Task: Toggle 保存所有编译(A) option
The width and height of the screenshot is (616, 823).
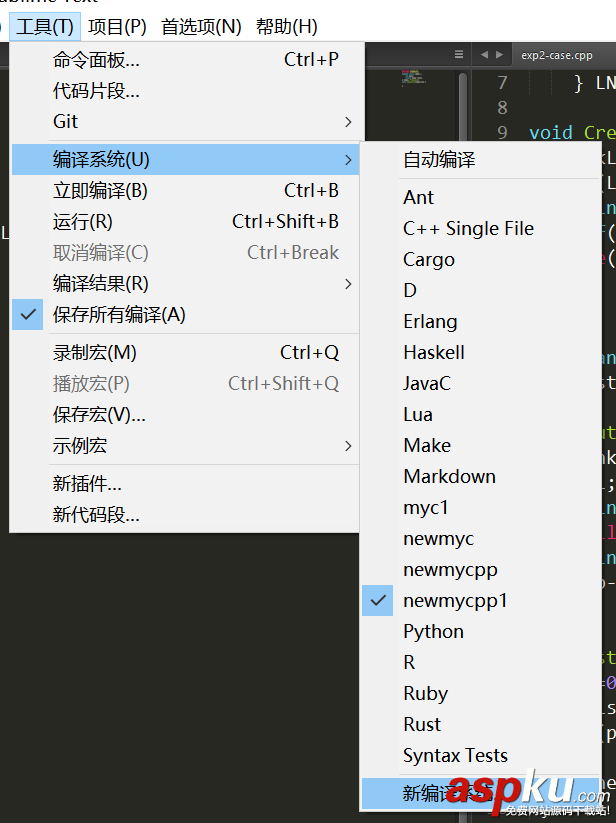Action: click(x=185, y=315)
